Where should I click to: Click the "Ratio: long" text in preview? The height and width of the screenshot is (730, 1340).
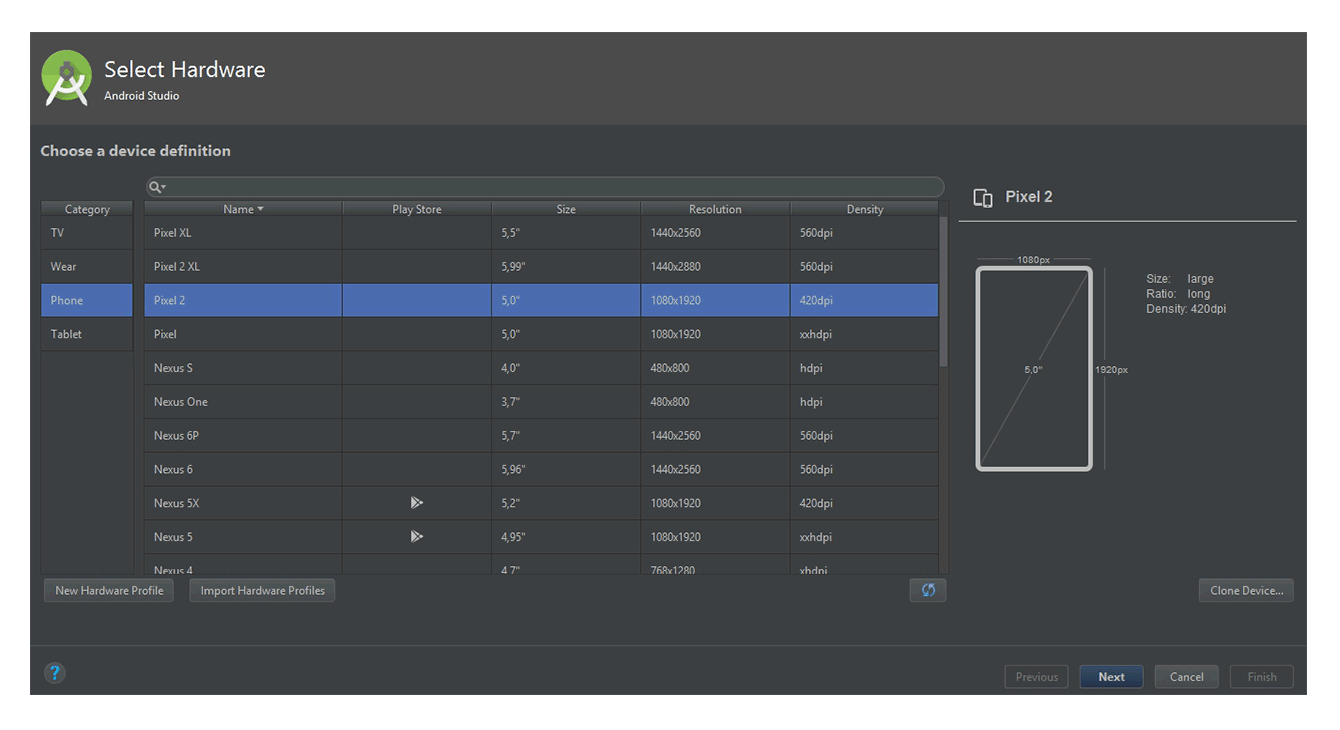[x=1178, y=294]
